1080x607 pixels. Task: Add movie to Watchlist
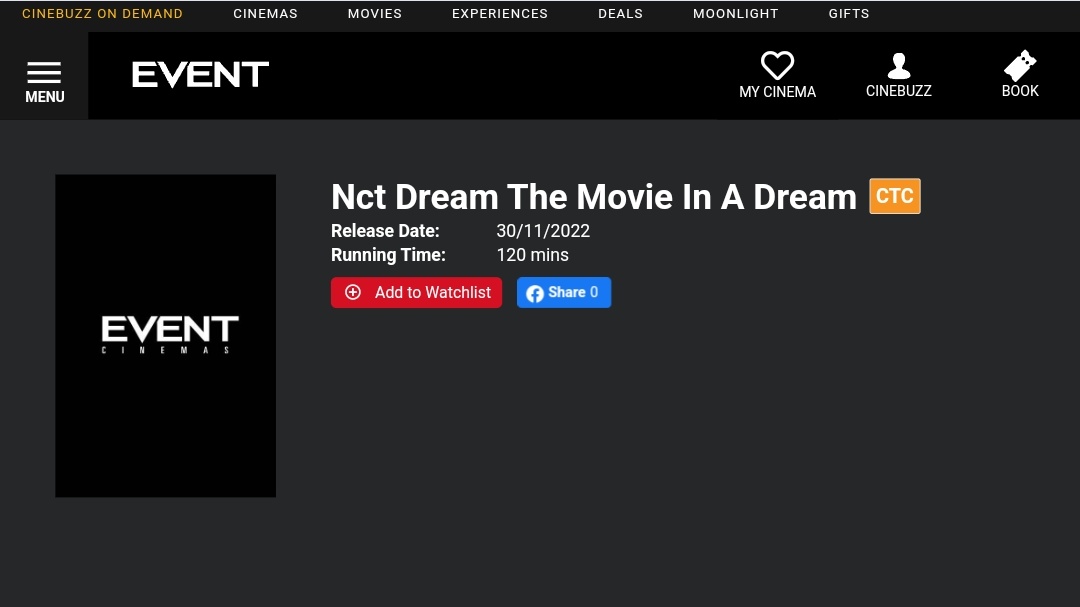(416, 292)
